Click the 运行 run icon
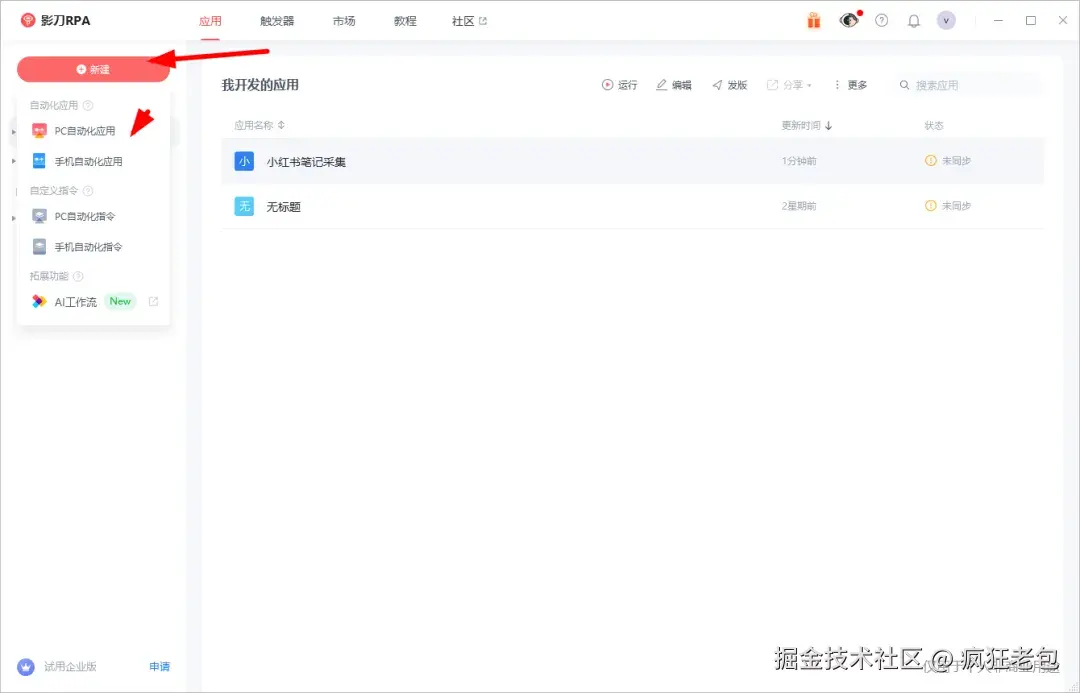This screenshot has width=1080, height=693. [622, 85]
